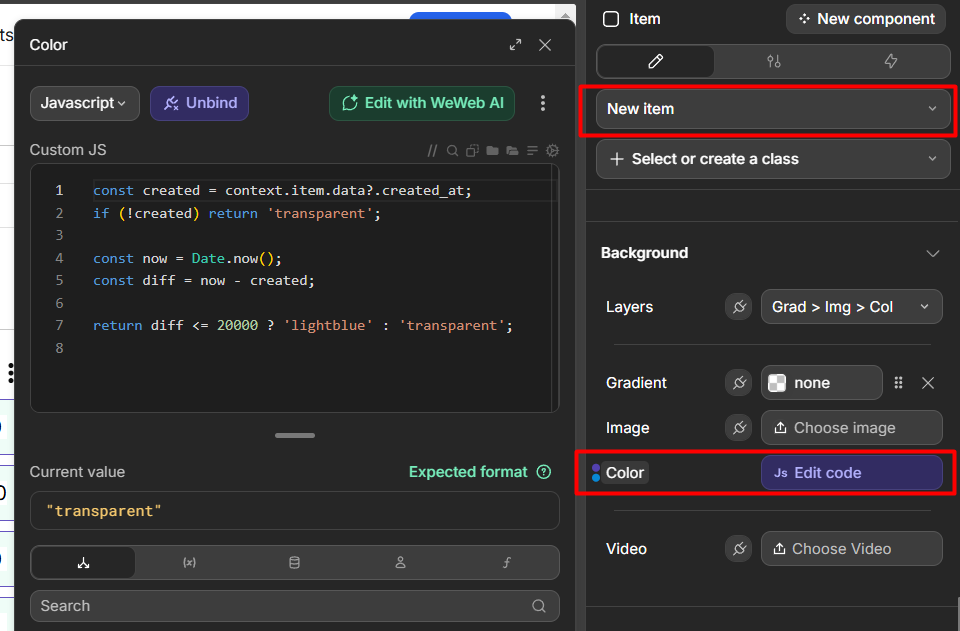960x631 pixels.
Task: Open the Expected format help icon
Action: 544,472
